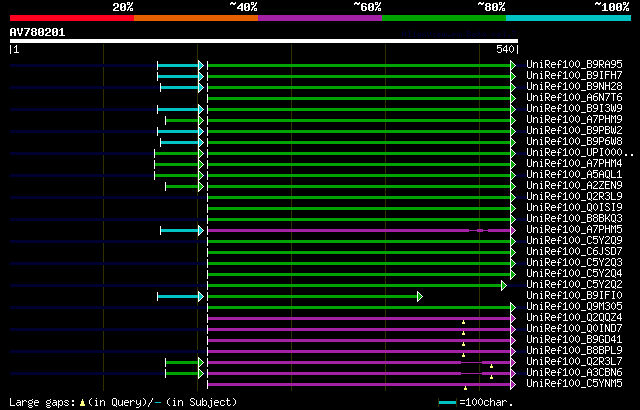Select the UniRef100_Q0IND7 label
The width and height of the screenshot is (640, 410).
pyautogui.click(x=574, y=329)
